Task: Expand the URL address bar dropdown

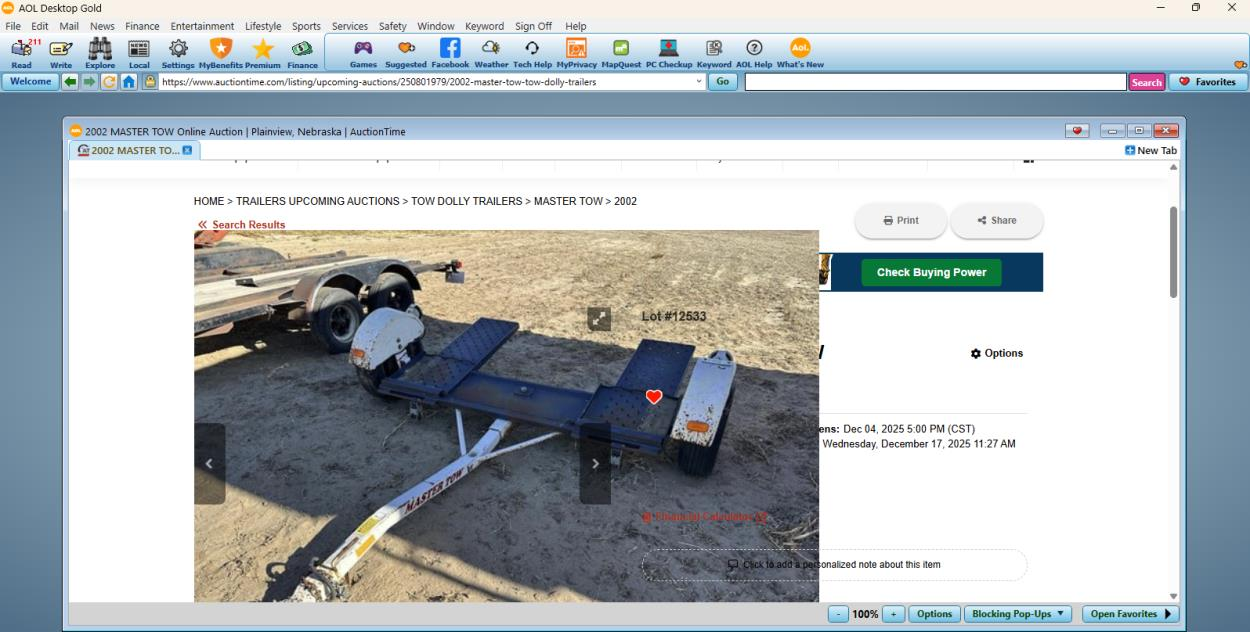Action: [699, 82]
